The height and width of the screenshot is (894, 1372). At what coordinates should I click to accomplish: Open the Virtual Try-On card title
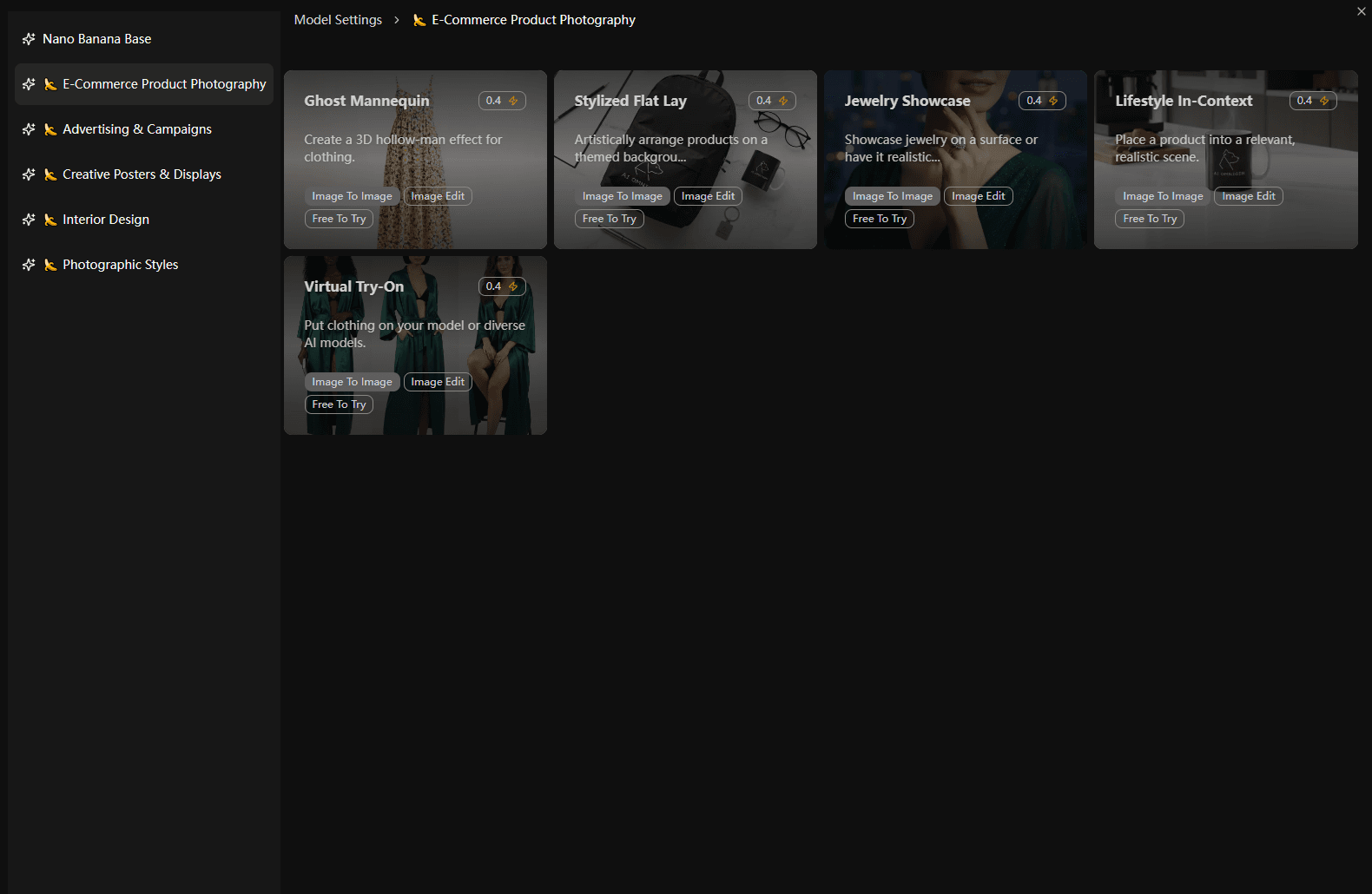tap(353, 286)
